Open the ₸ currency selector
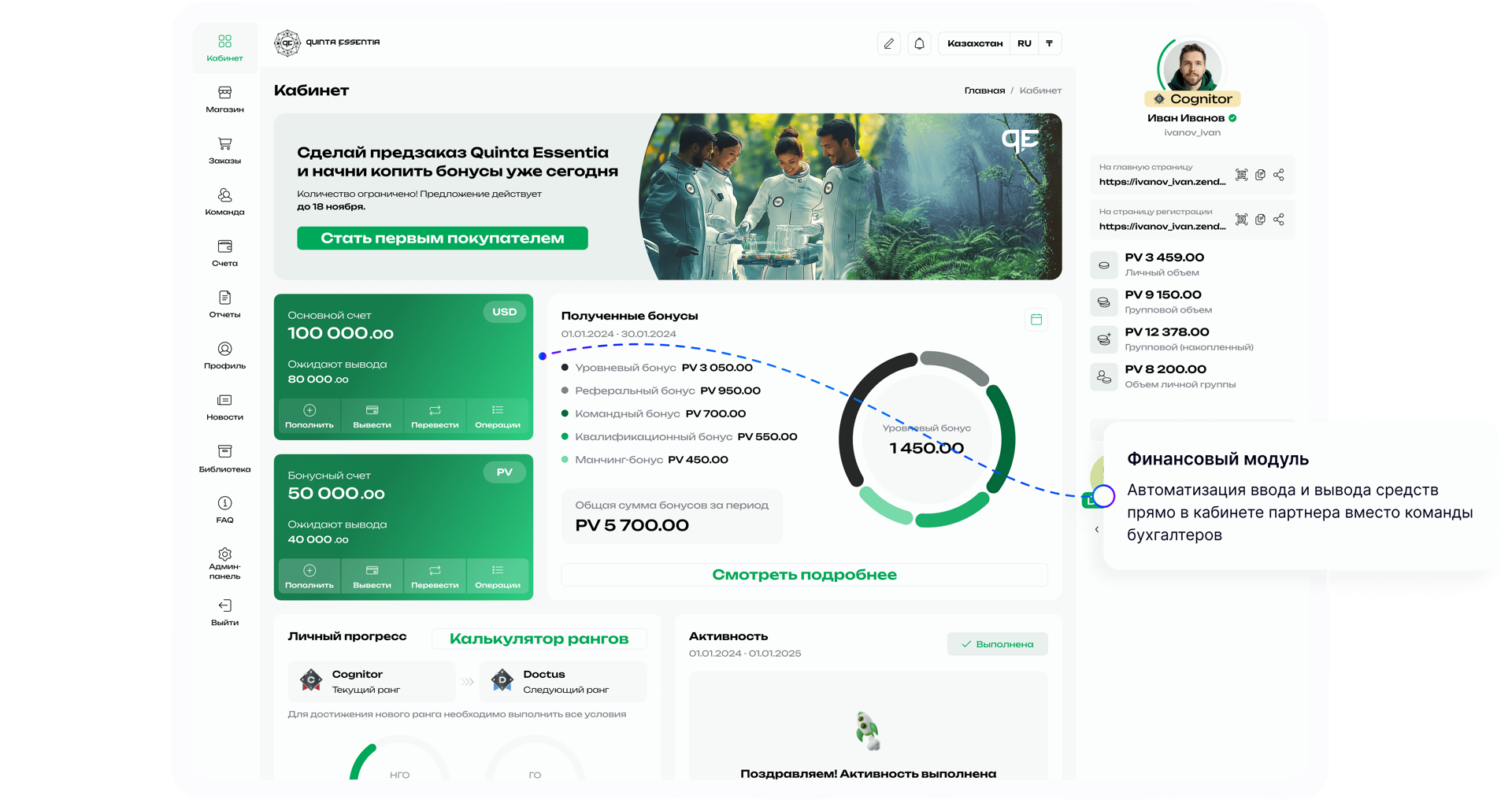1512x811 pixels. pyautogui.click(x=1049, y=43)
